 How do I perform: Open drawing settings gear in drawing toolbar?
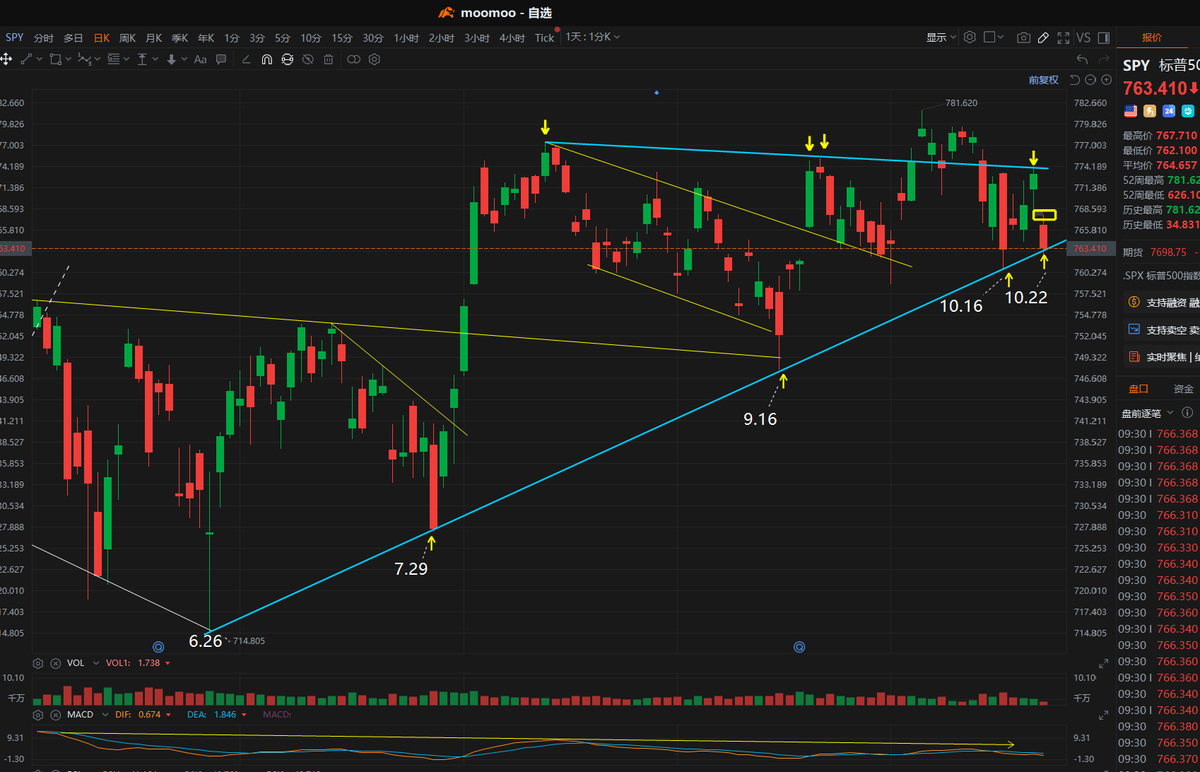coord(374,59)
